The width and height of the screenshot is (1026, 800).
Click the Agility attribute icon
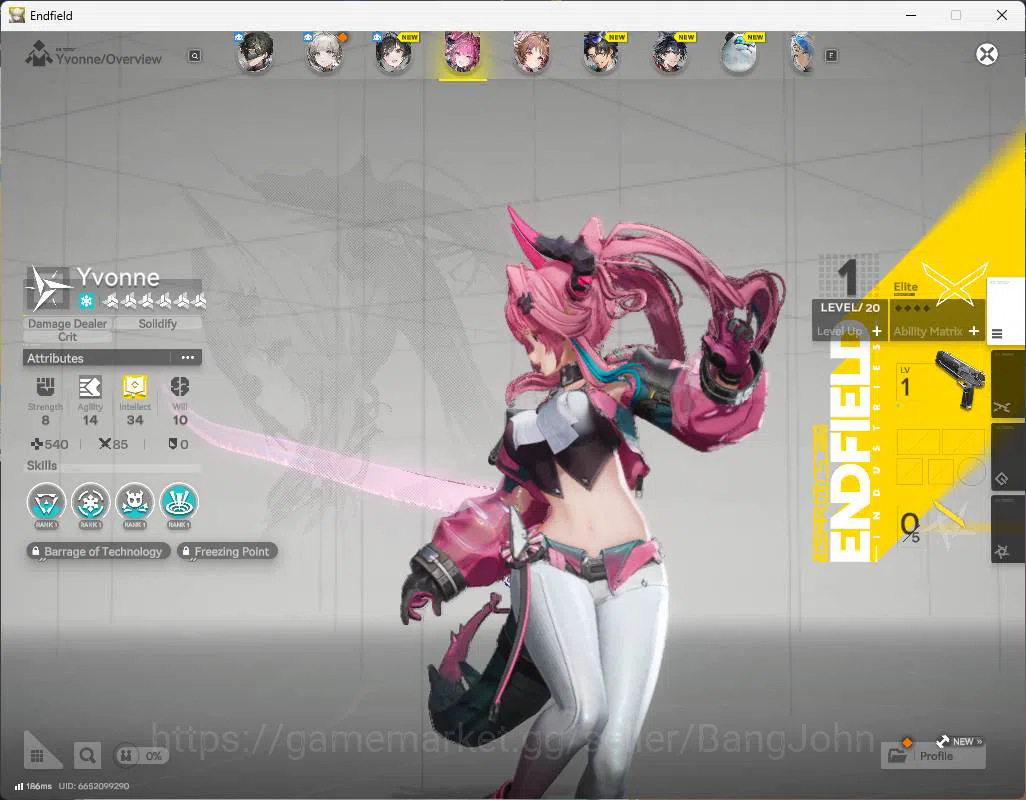pyautogui.click(x=90, y=387)
